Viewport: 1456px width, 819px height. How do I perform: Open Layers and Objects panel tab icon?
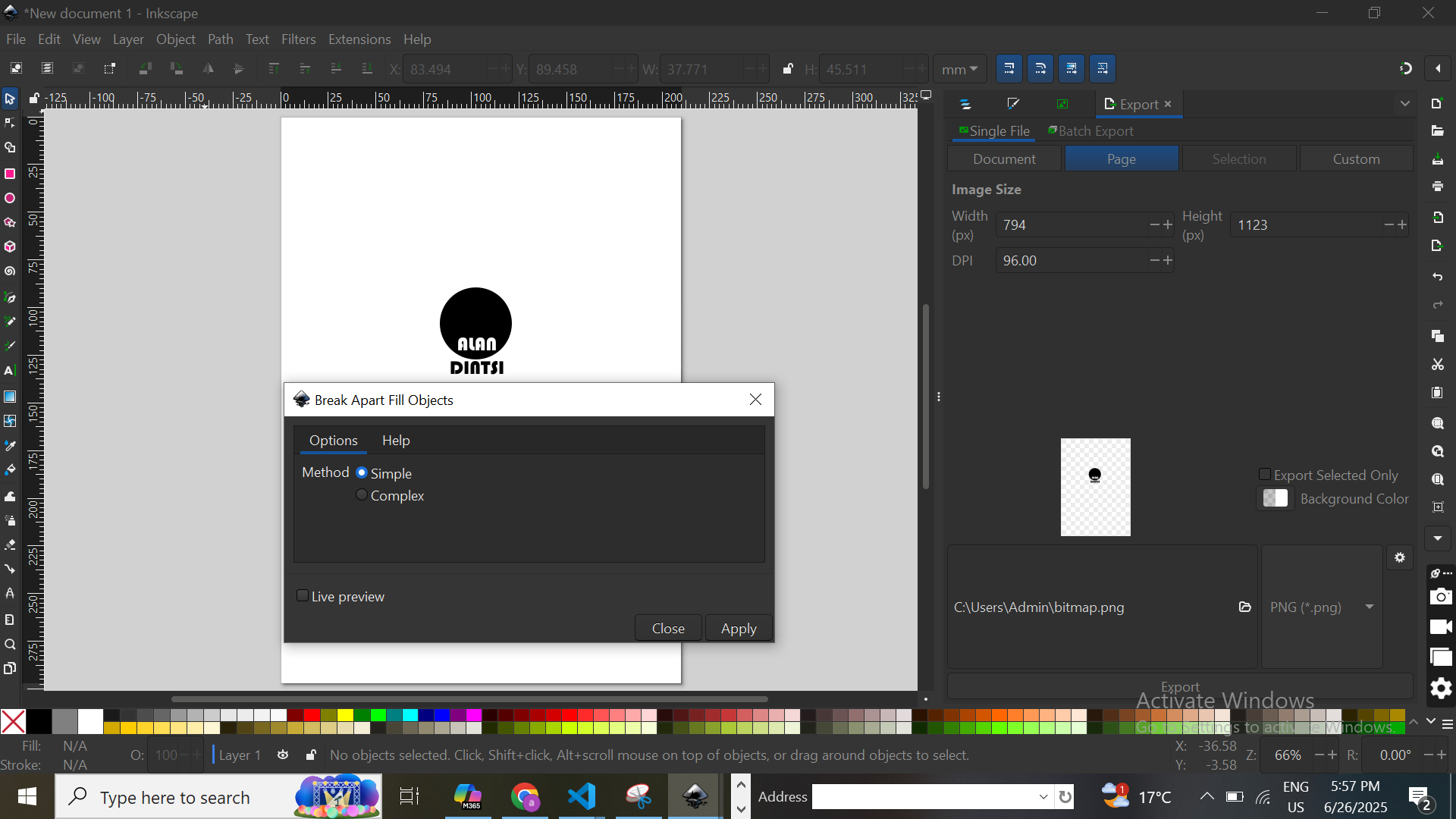pyautogui.click(x=965, y=105)
